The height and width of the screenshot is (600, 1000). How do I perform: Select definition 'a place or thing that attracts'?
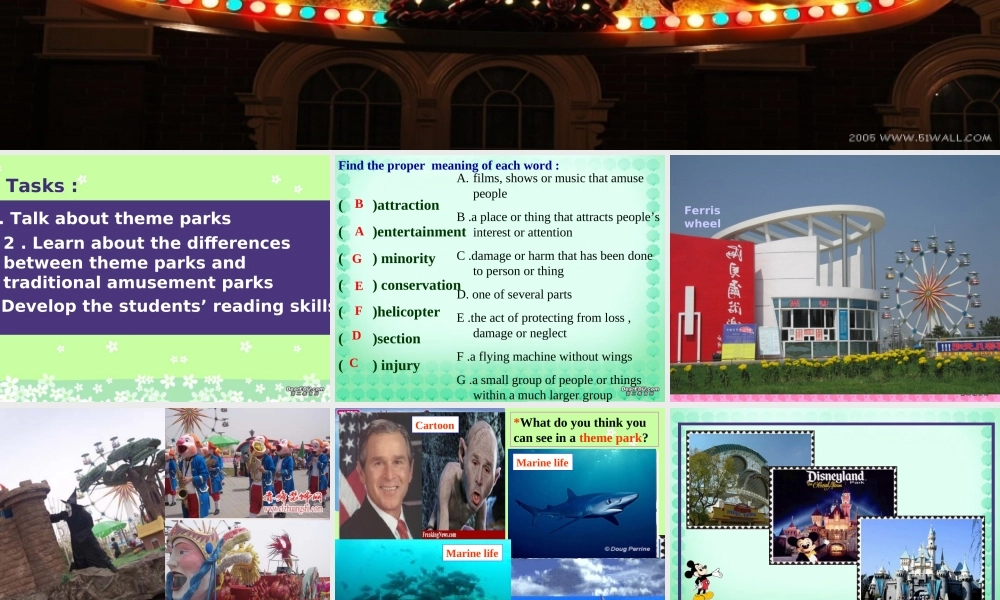point(558,224)
